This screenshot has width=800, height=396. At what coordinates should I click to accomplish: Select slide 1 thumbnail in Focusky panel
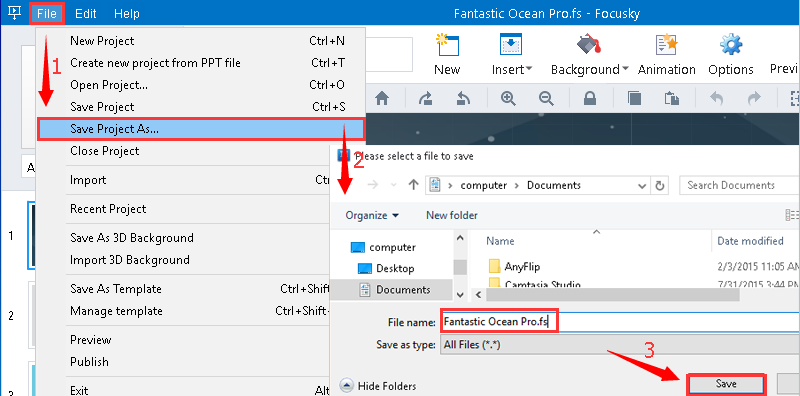(31, 236)
